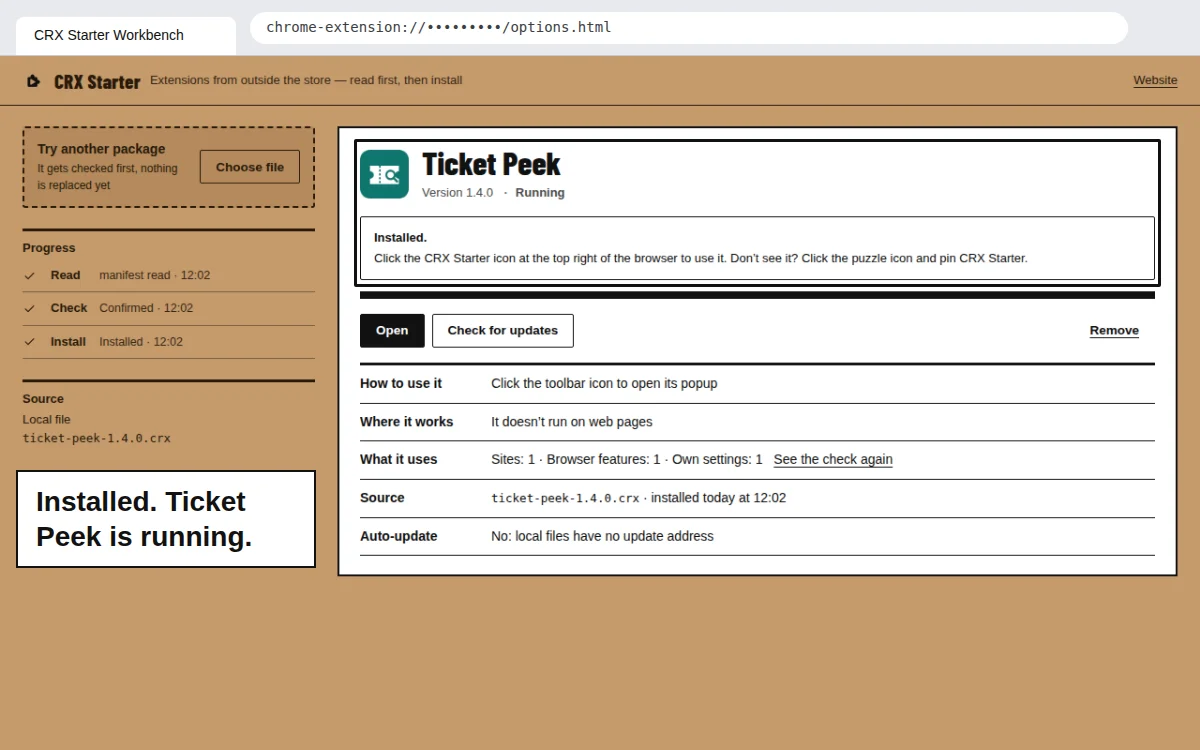The image size is (1200, 750).
Task: Click installed today at 12:02 text
Action: (718, 498)
